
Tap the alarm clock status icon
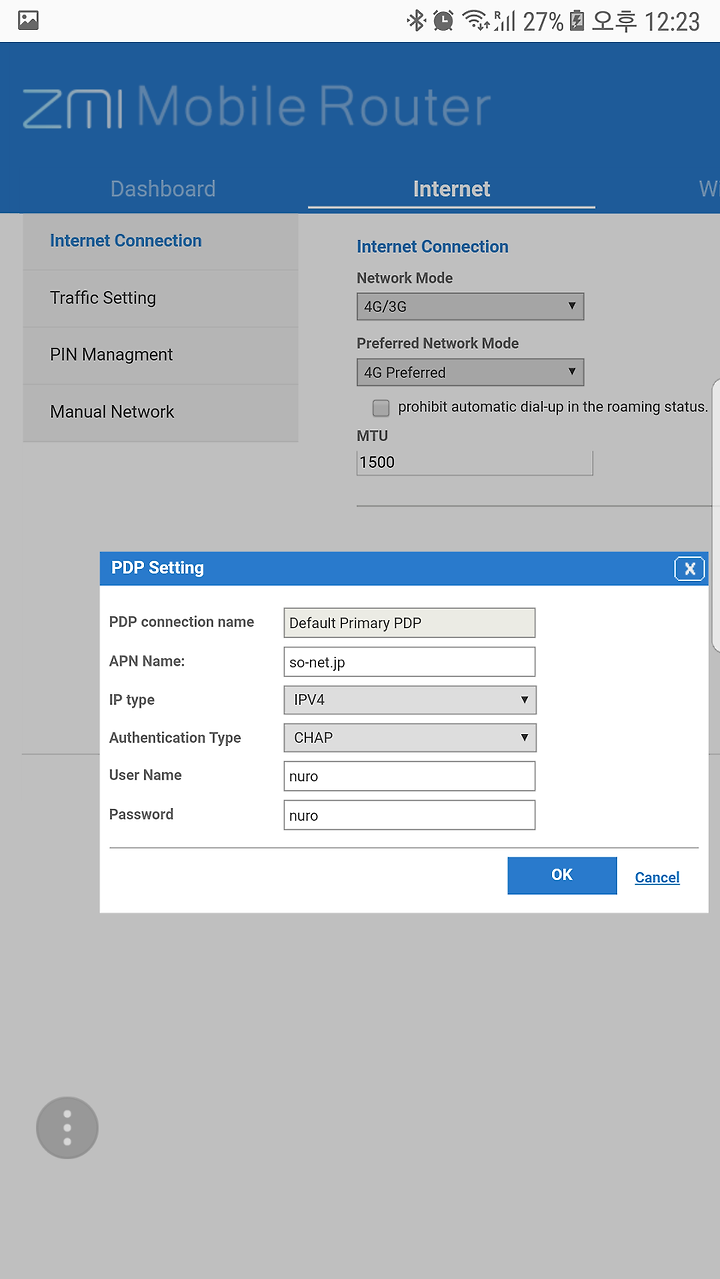[443, 20]
